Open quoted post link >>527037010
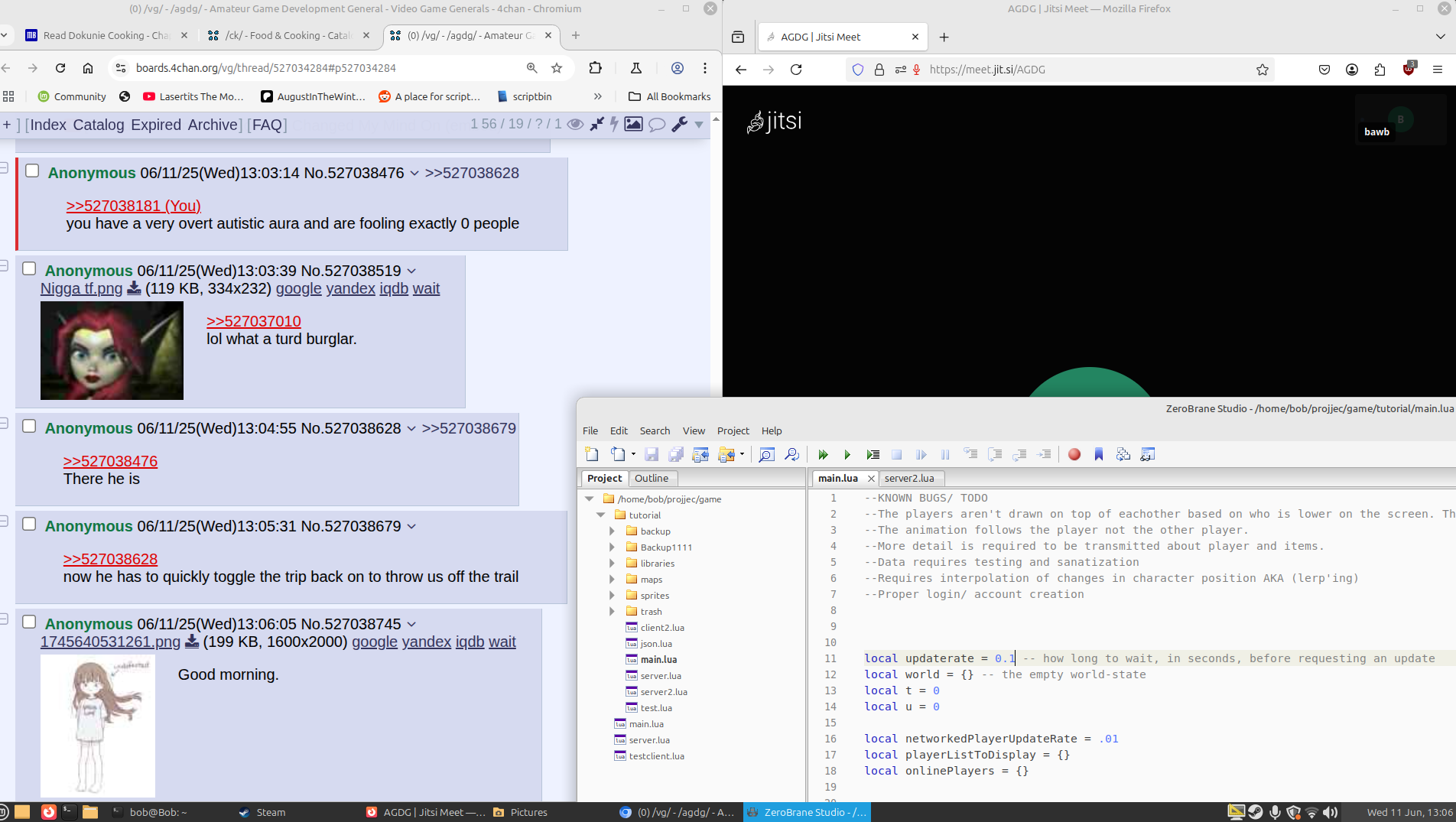Viewport: 1456px width, 822px height. [x=254, y=321]
